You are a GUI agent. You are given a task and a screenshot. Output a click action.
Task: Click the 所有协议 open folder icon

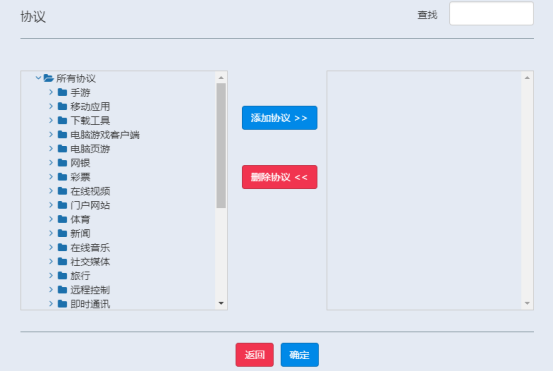coord(48,78)
